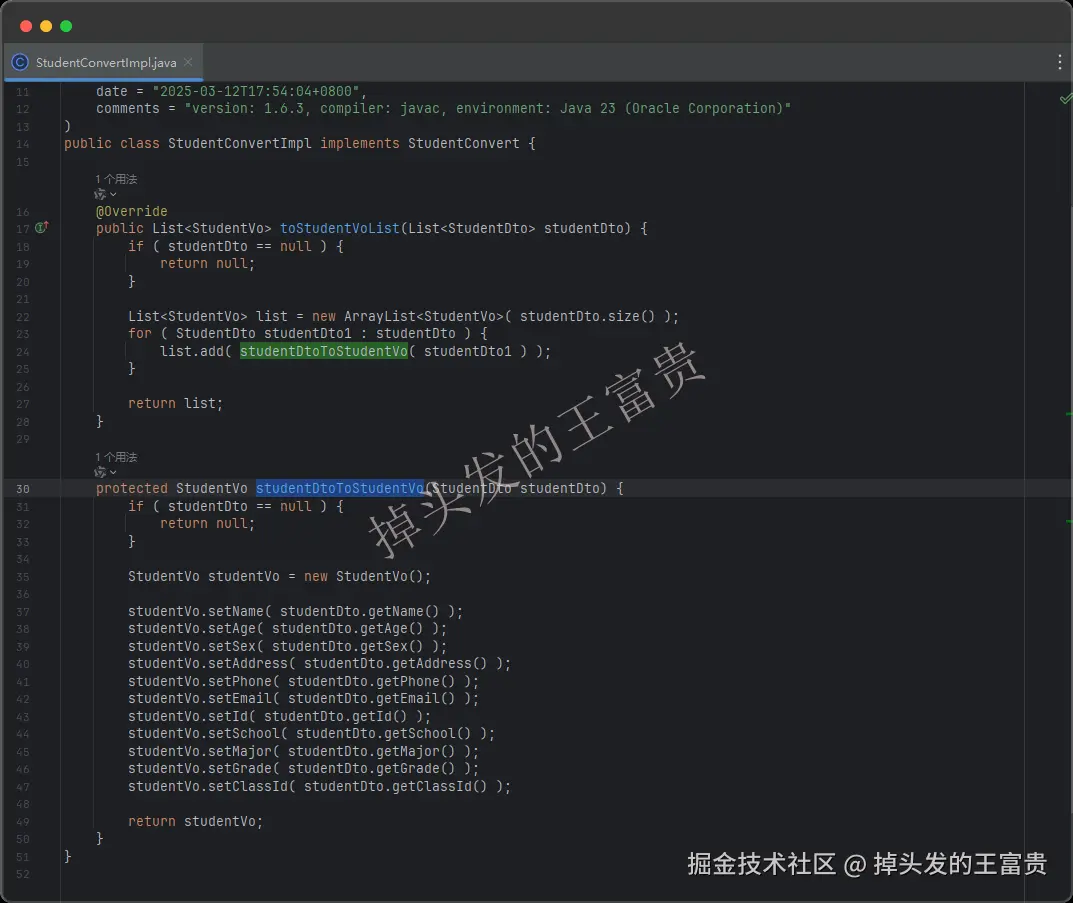Click the green-highlighted studentDtoToStudentVo call
The image size is (1073, 903).
324,351
